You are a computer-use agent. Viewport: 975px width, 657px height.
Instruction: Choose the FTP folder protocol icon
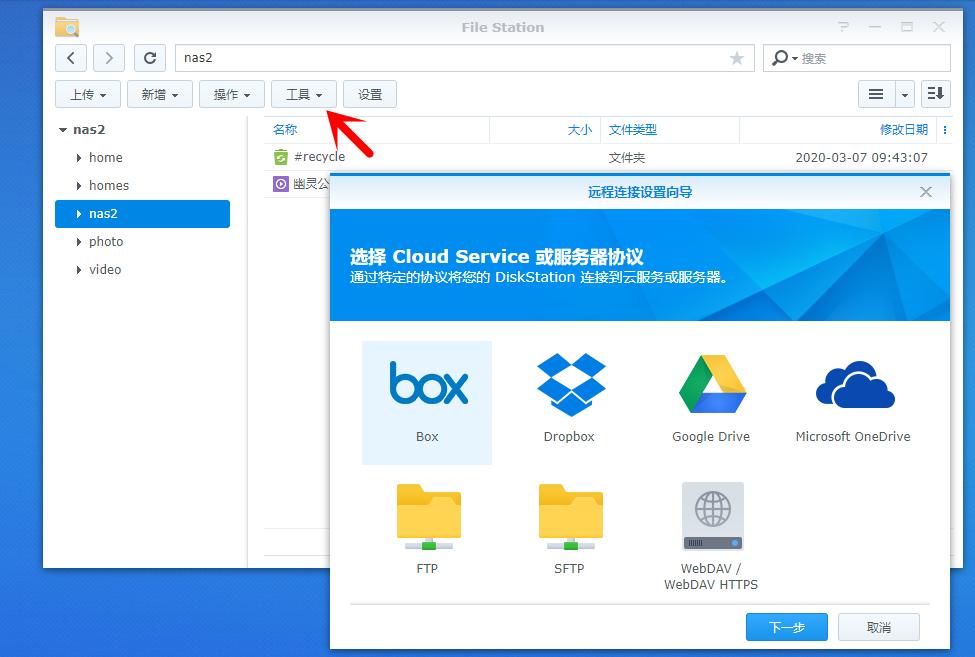point(428,517)
